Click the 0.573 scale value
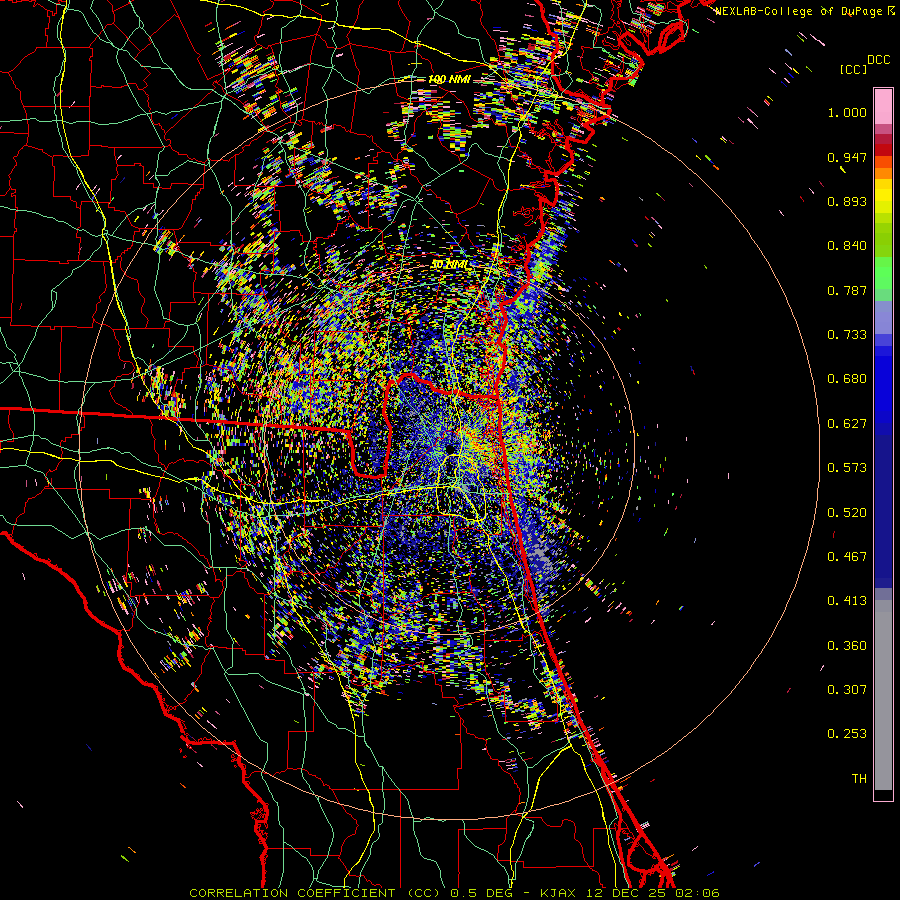Image resolution: width=900 pixels, height=900 pixels. [x=847, y=468]
